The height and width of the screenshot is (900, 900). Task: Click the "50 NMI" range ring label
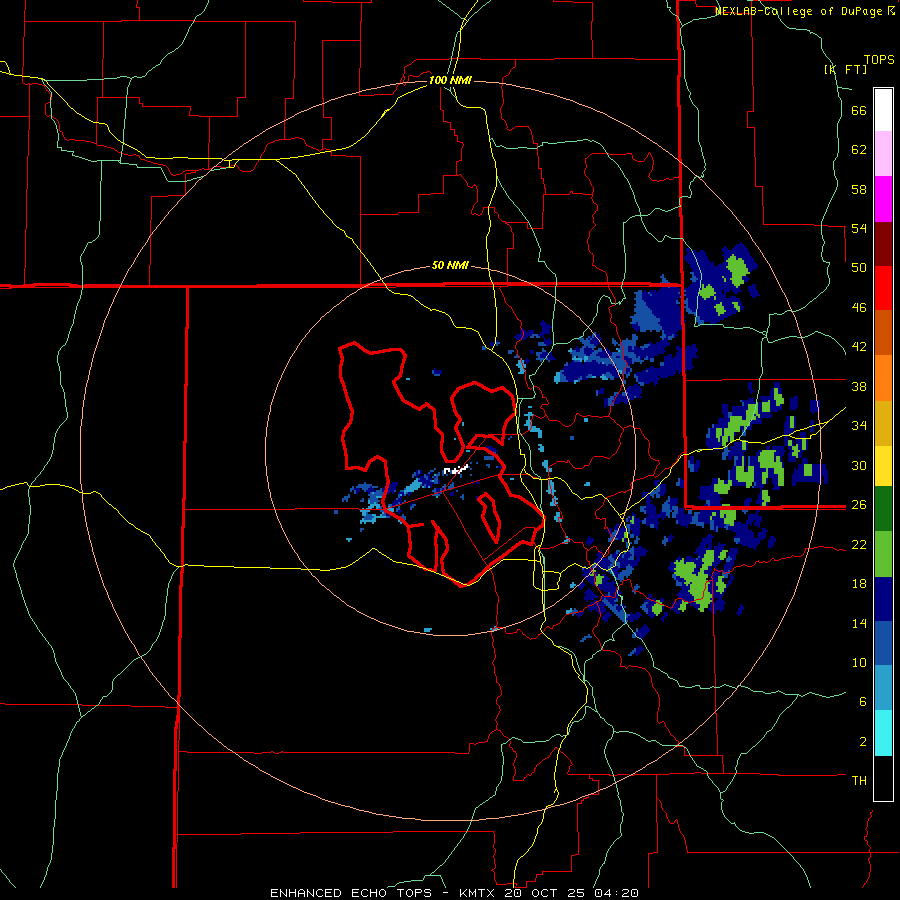point(450,265)
